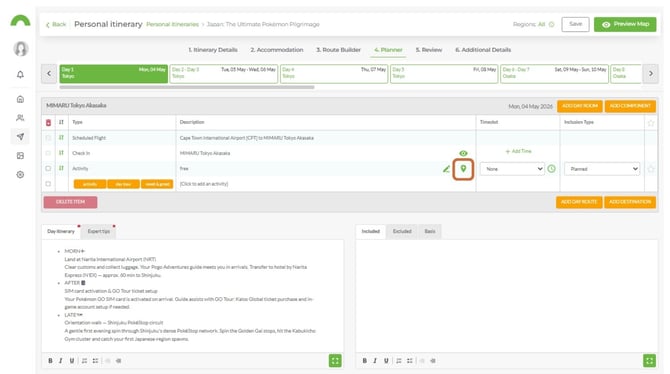The height and width of the screenshot is (374, 670).
Task: Open the home icon in sidebar
Action: [x=20, y=99]
